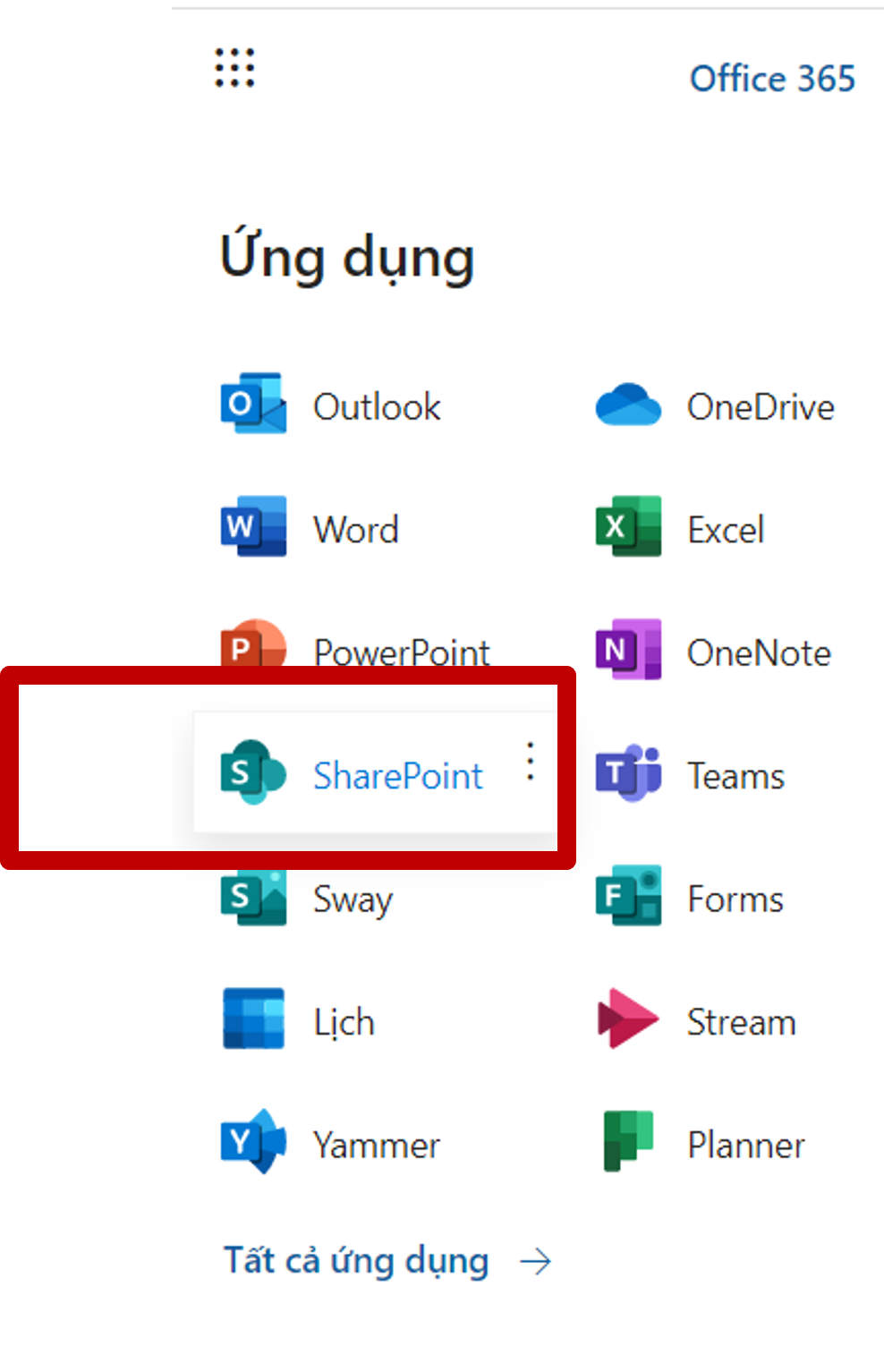Image resolution: width=884 pixels, height=1372 pixels.
Task: Click the 'Tất cả ứng dụng' link
Action: [x=356, y=1261]
